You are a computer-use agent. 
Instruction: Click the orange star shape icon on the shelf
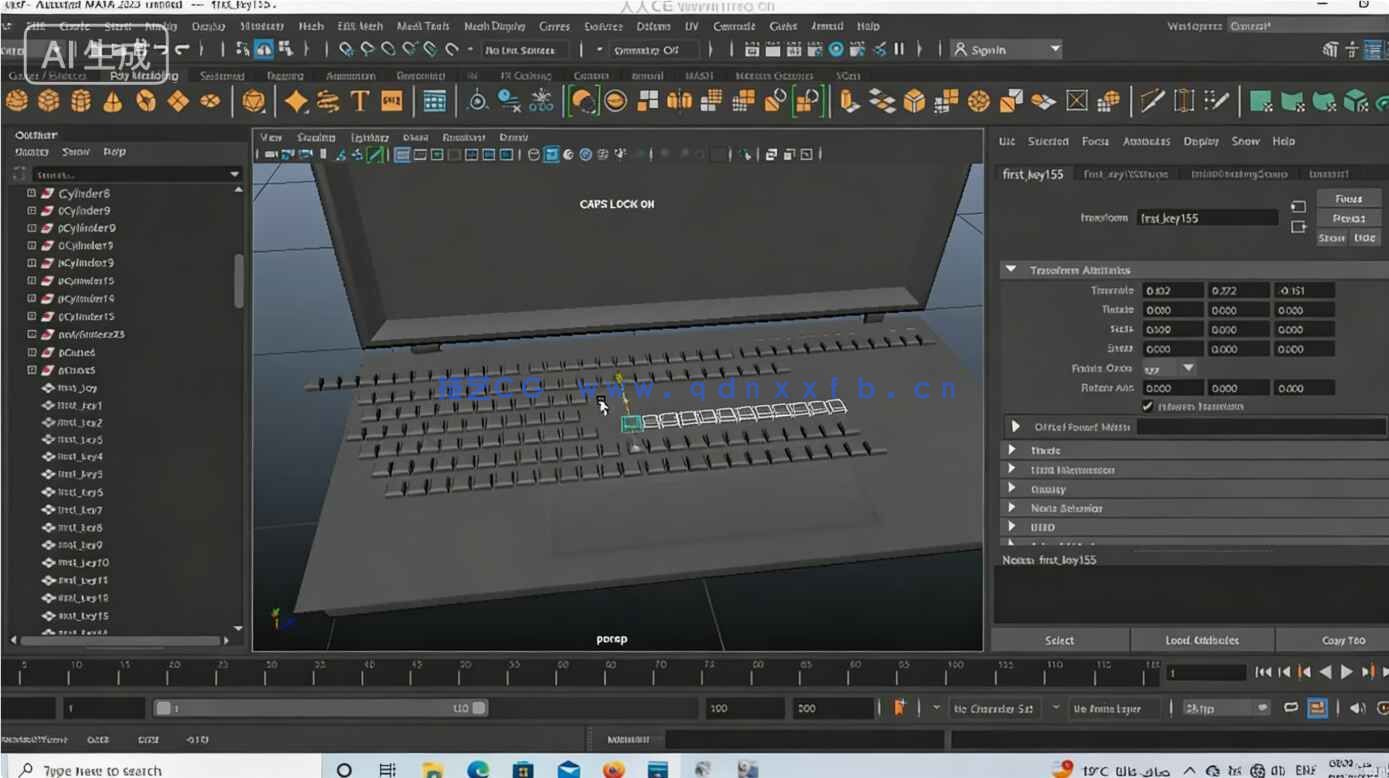coord(296,101)
